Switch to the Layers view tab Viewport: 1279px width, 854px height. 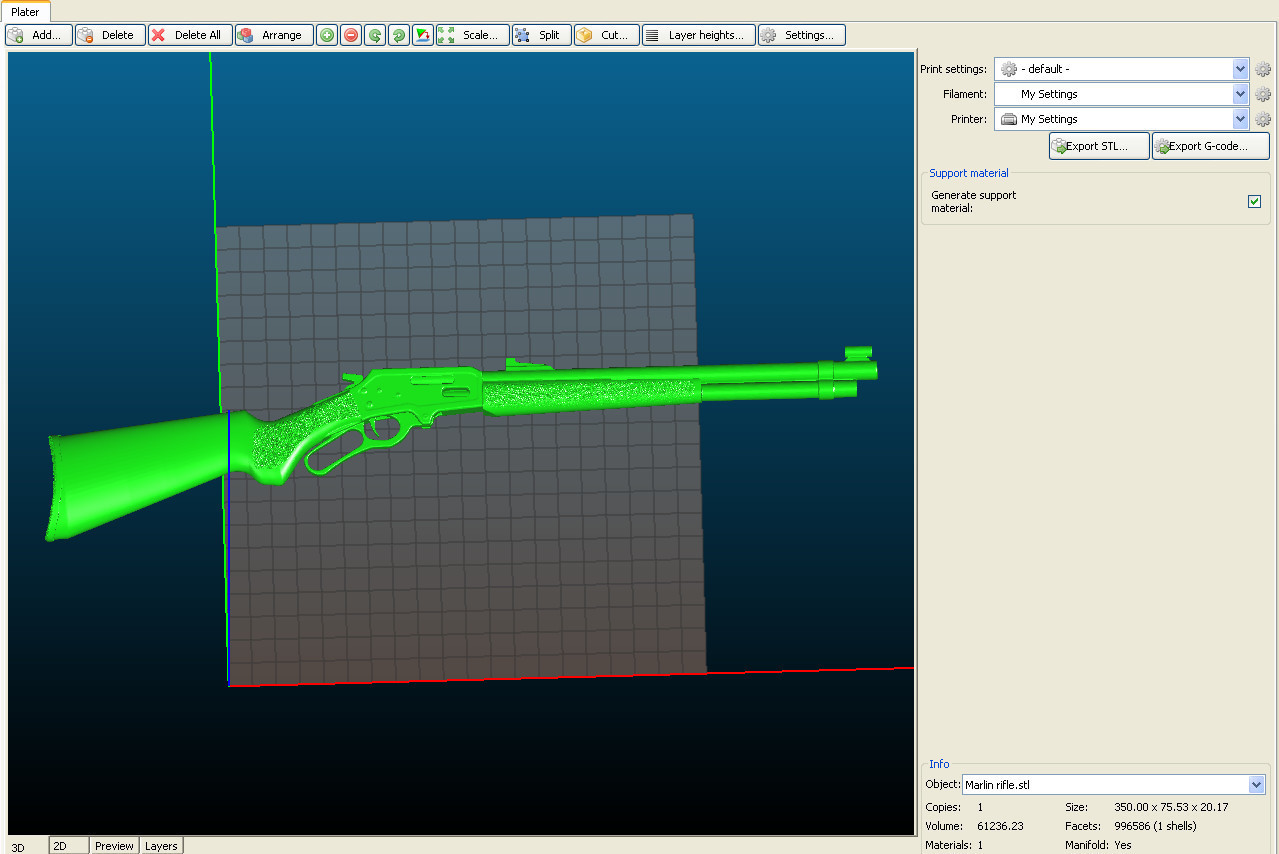[161, 846]
